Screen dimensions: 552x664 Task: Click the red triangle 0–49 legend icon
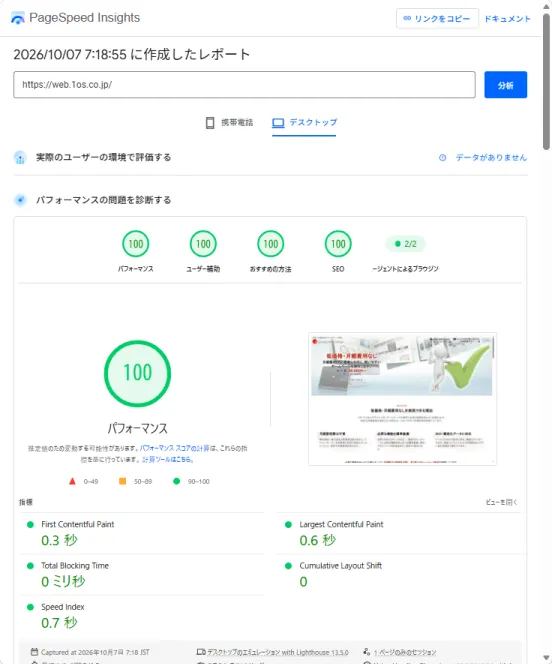point(72,481)
